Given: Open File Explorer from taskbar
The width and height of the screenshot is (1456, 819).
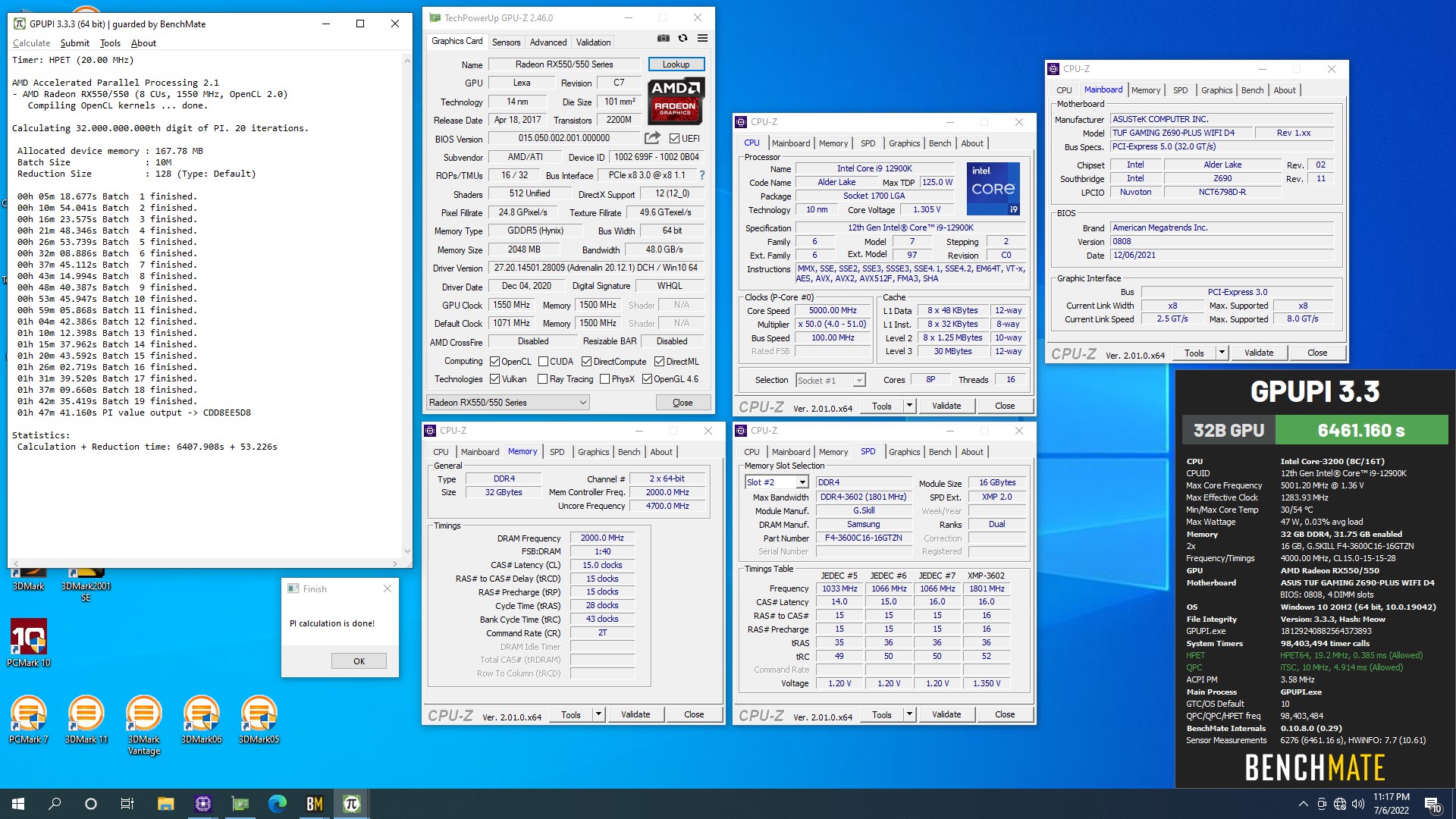Looking at the screenshot, I should click(165, 804).
